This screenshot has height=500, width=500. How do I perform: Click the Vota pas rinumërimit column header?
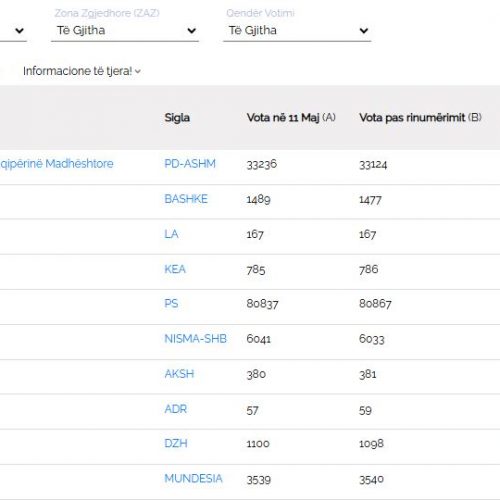pyautogui.click(x=420, y=118)
